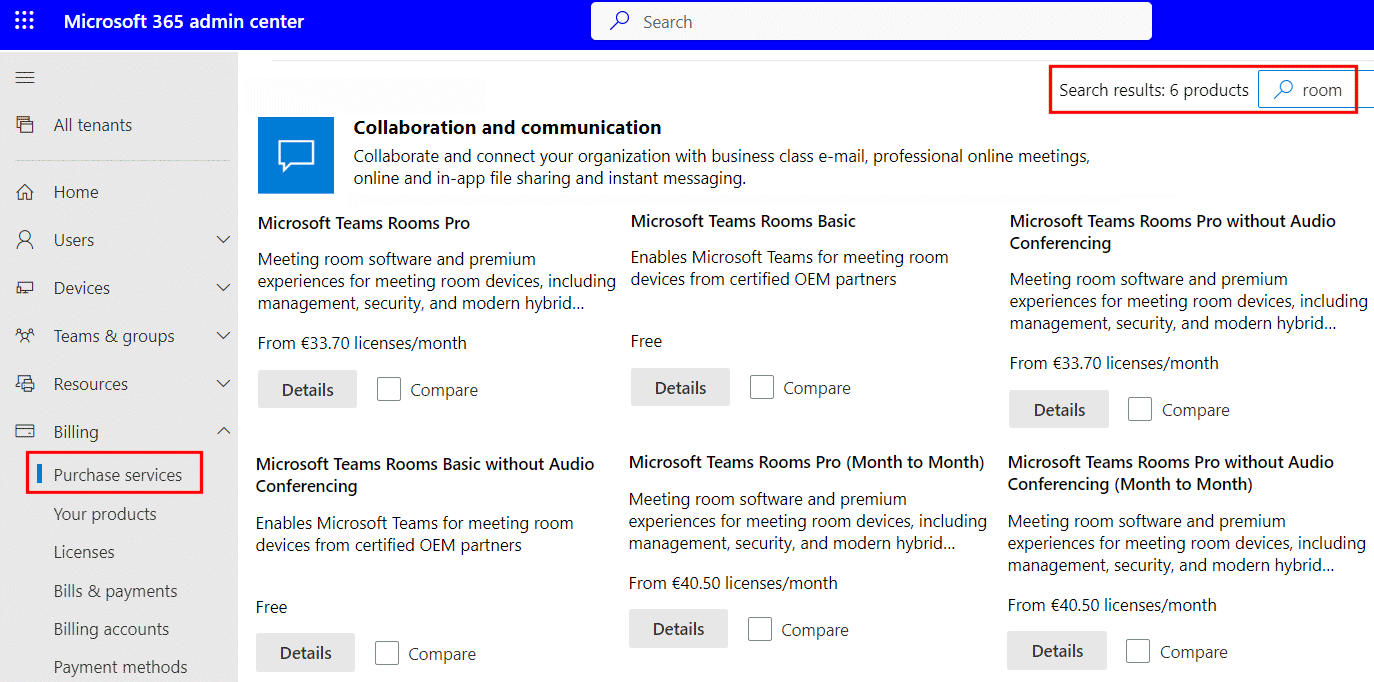Expand the Users section chevron

tap(223, 240)
